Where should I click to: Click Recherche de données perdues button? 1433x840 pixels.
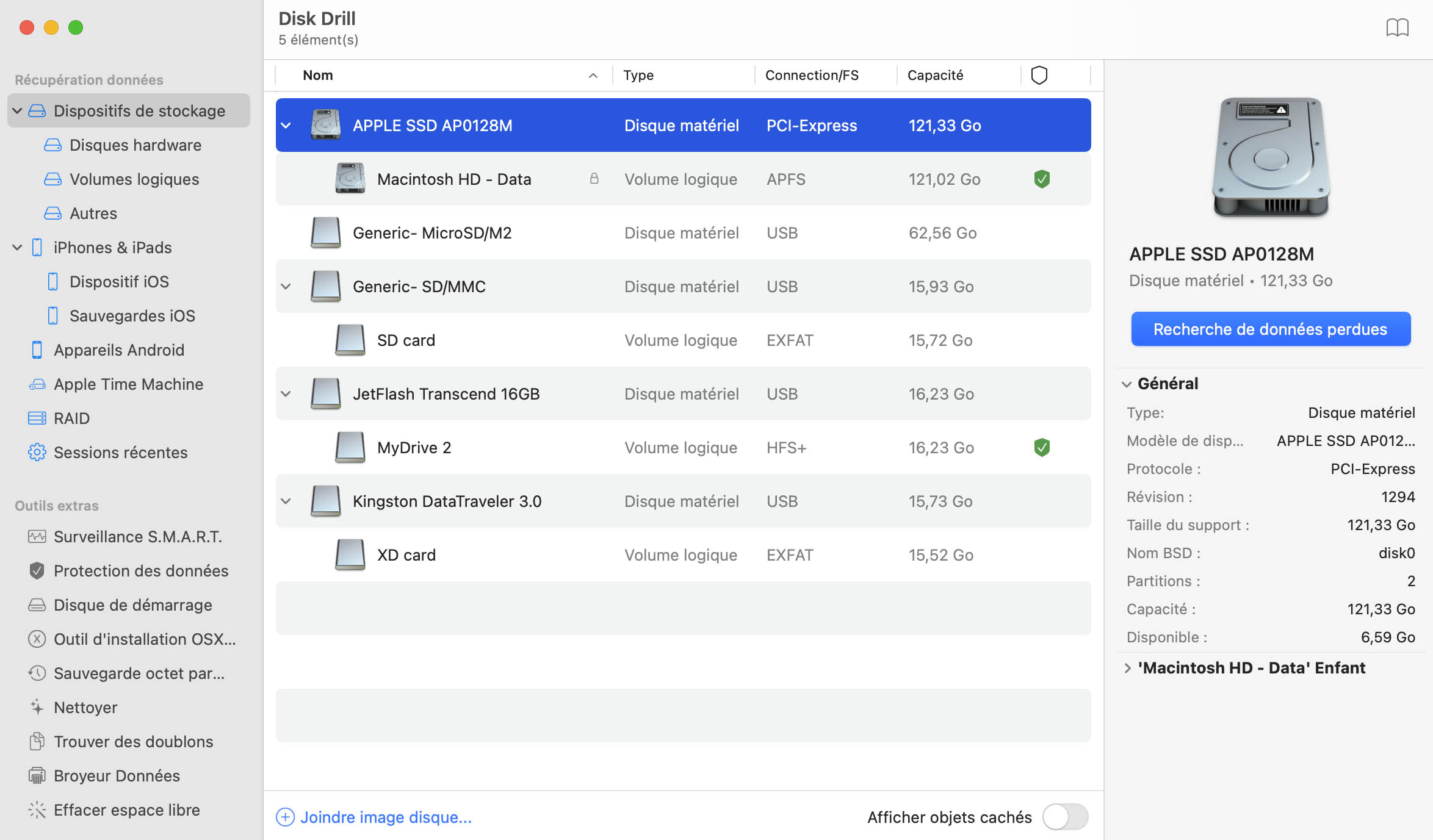(1270, 328)
